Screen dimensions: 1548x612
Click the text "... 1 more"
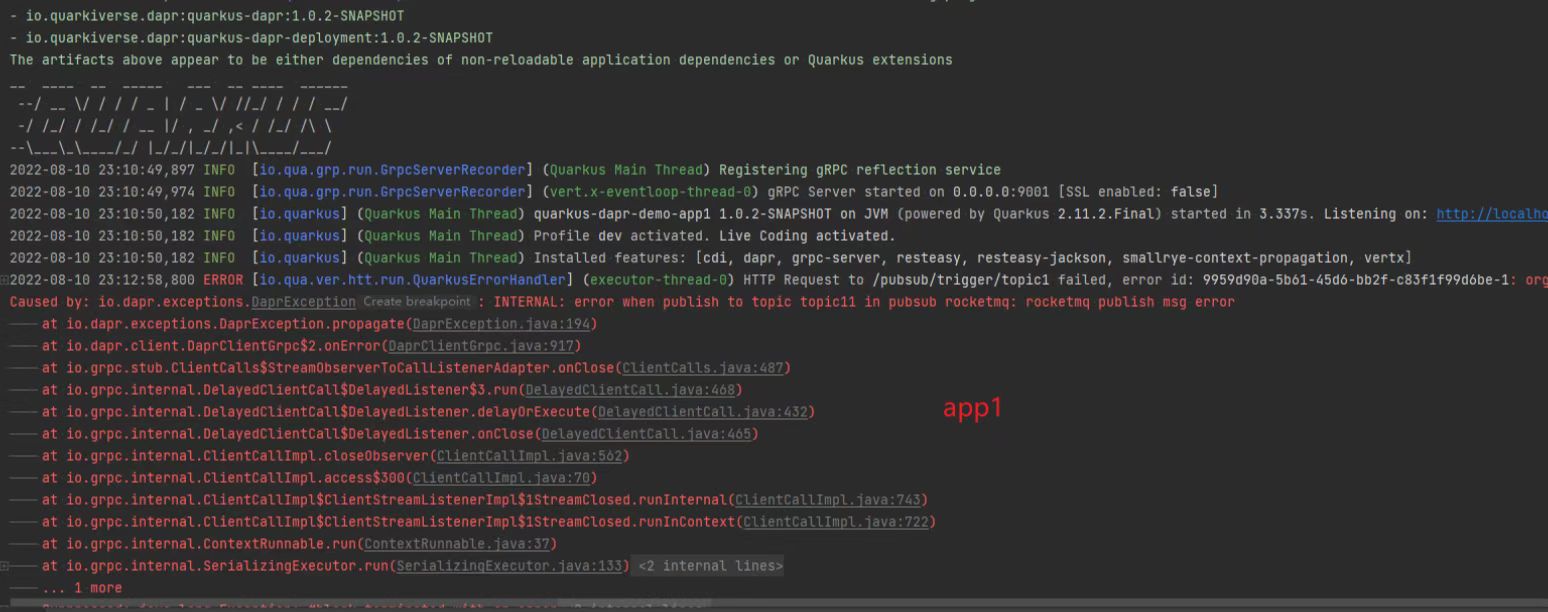pyautogui.click(x=82, y=588)
